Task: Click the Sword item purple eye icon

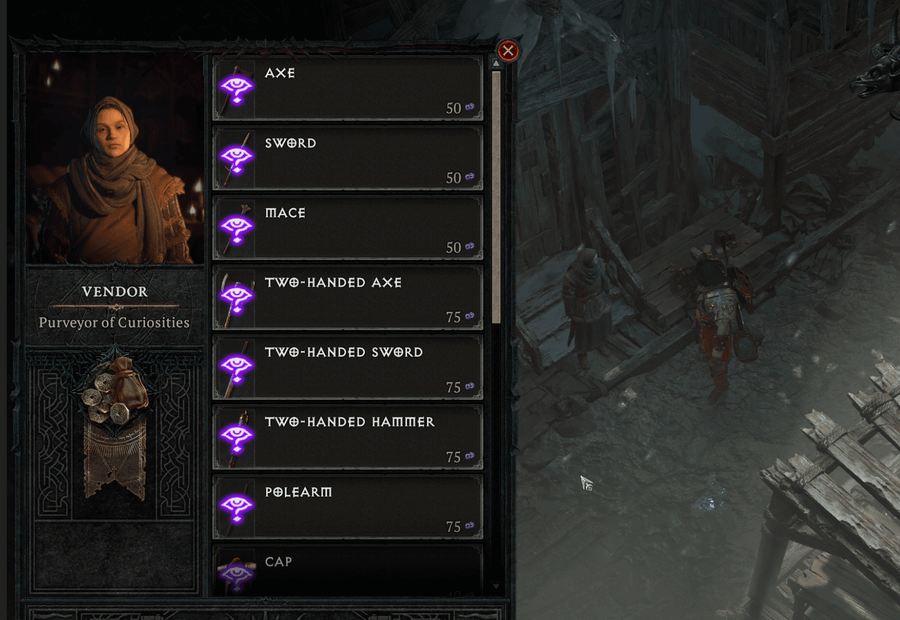Action: 236,158
